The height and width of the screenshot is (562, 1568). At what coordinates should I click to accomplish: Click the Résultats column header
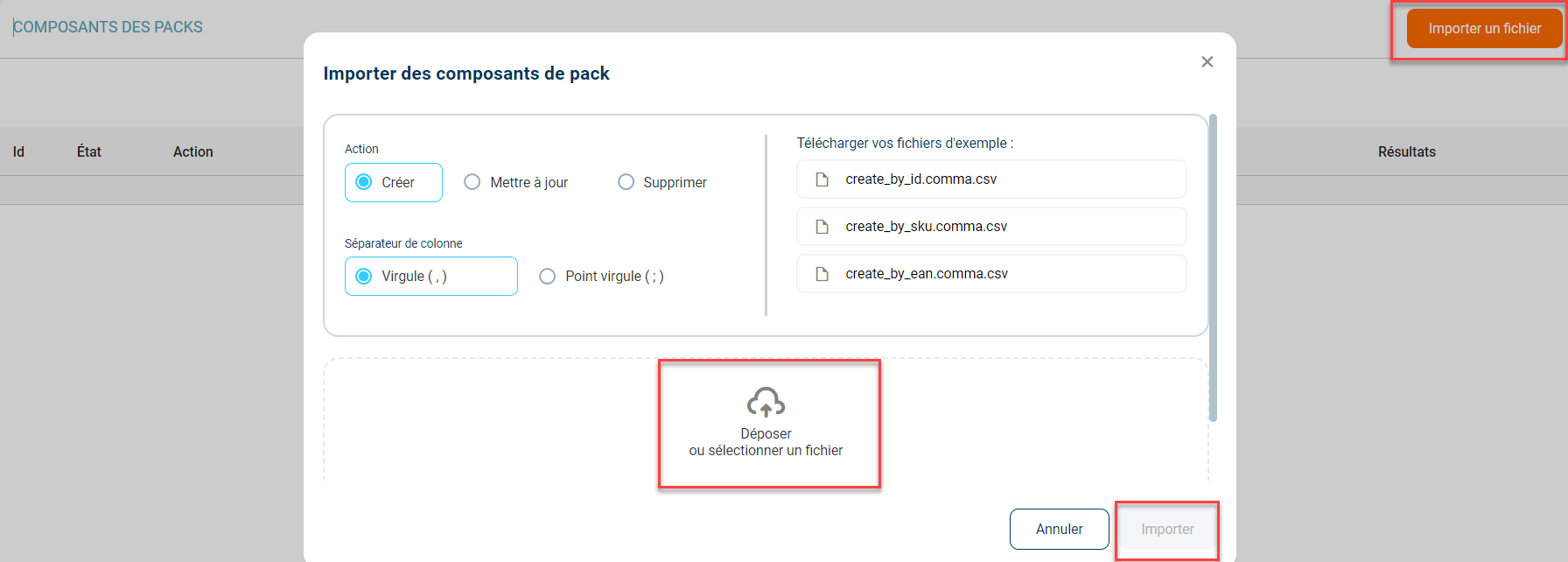click(x=1406, y=152)
